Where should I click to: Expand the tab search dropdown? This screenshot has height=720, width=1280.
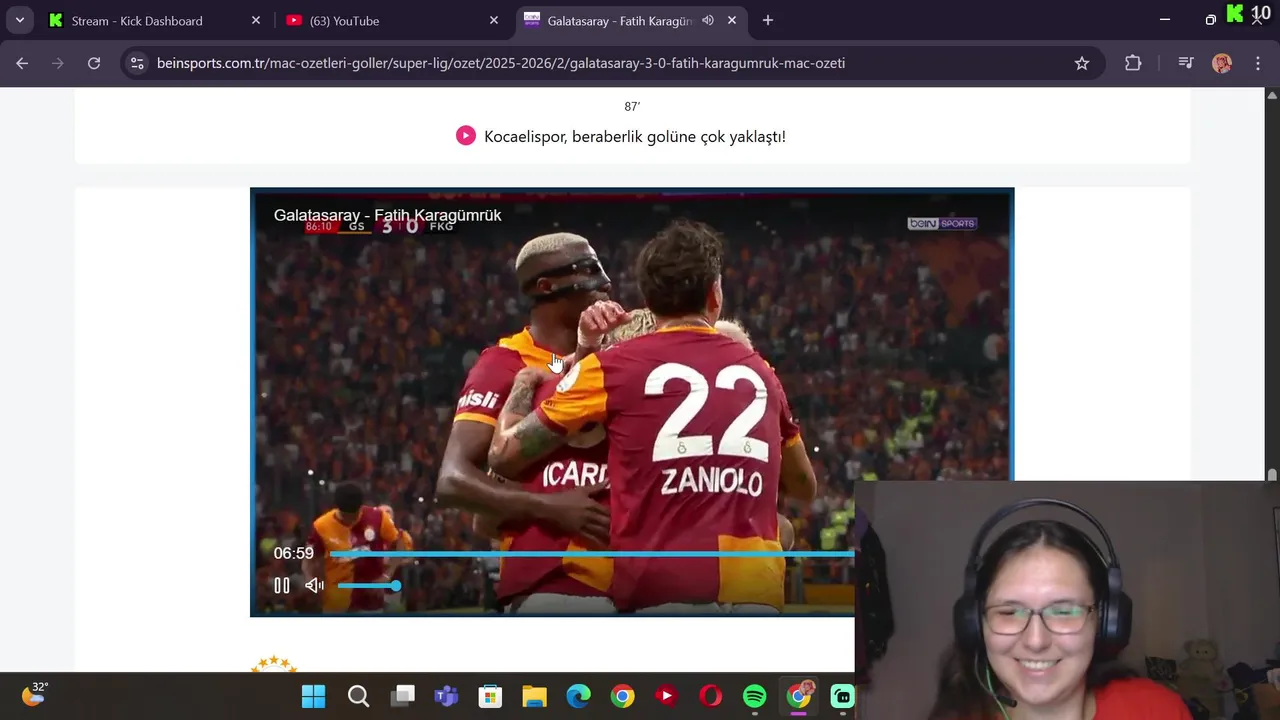tap(20, 20)
